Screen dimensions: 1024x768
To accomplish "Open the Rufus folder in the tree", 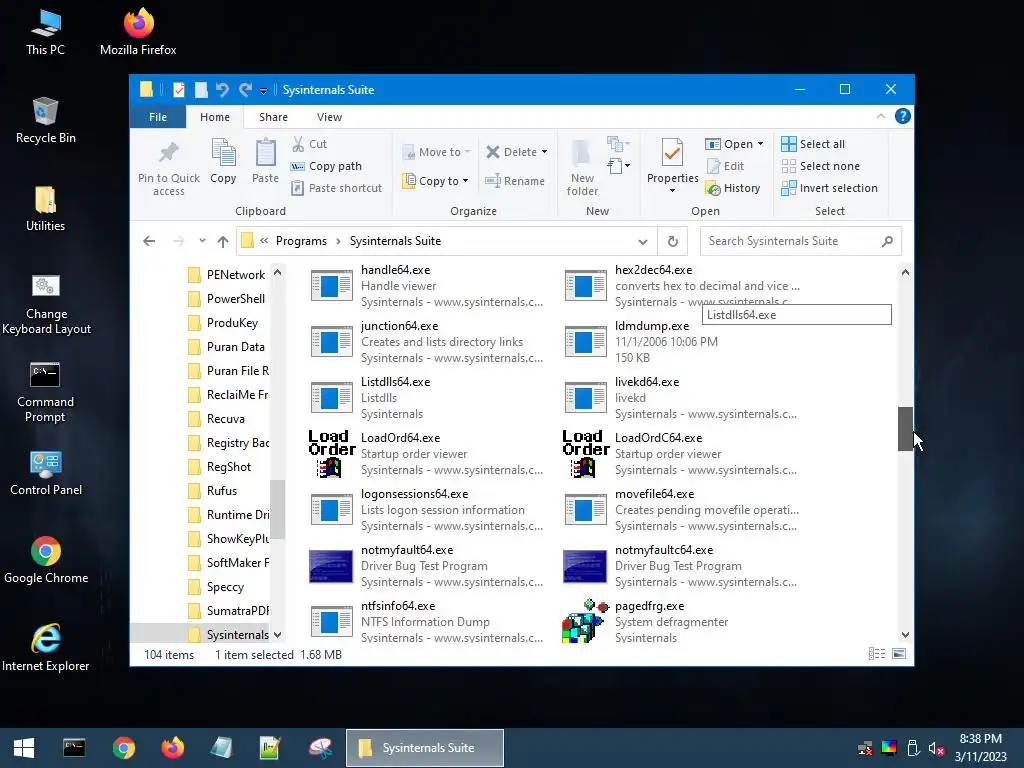I will pyautogui.click(x=221, y=490).
